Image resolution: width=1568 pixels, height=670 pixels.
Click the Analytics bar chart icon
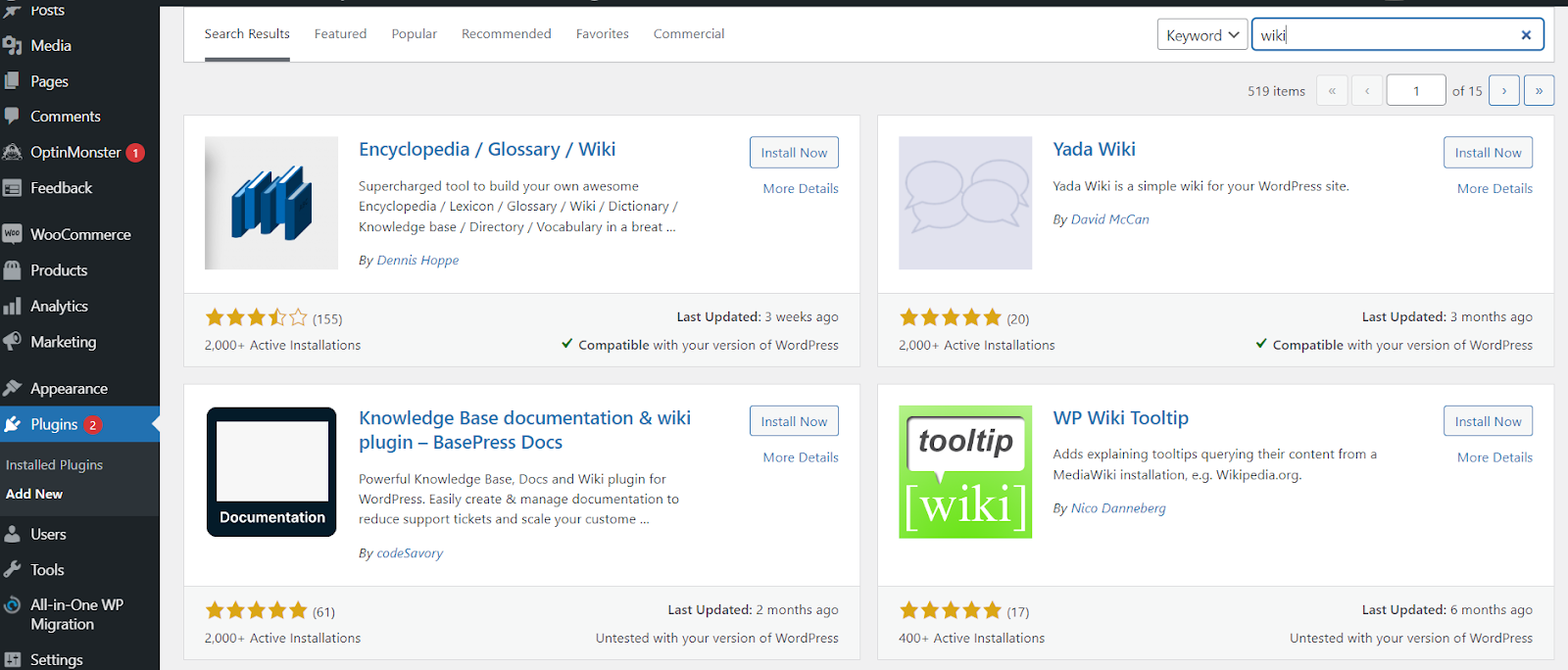(x=12, y=307)
